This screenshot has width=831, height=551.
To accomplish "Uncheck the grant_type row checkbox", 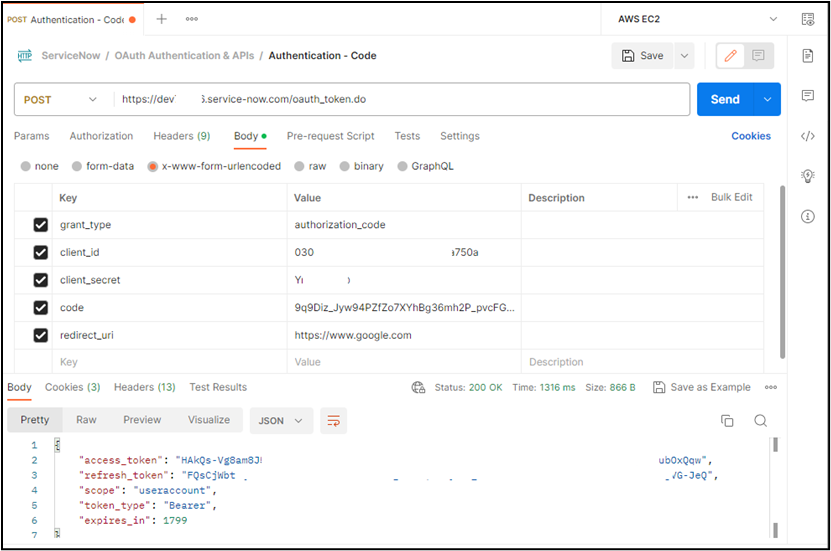I will pos(41,225).
